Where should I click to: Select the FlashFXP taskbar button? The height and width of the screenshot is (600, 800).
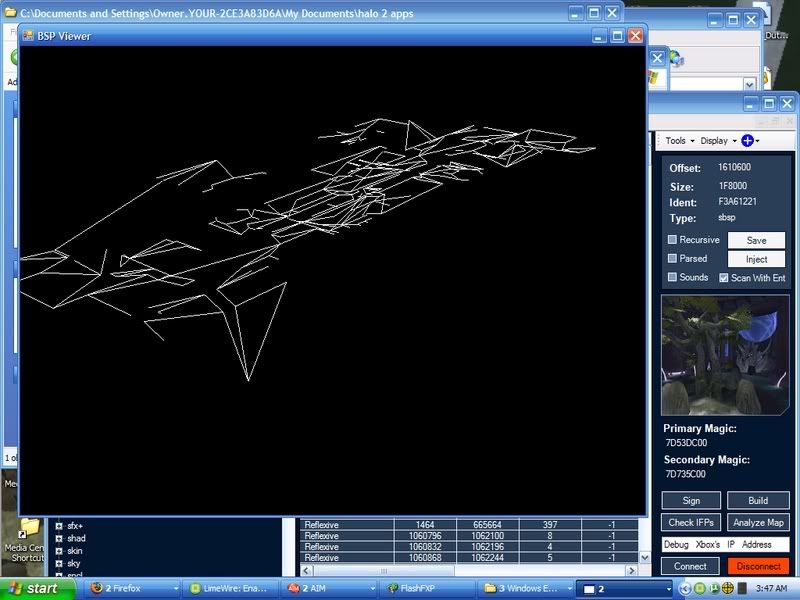[x=429, y=588]
